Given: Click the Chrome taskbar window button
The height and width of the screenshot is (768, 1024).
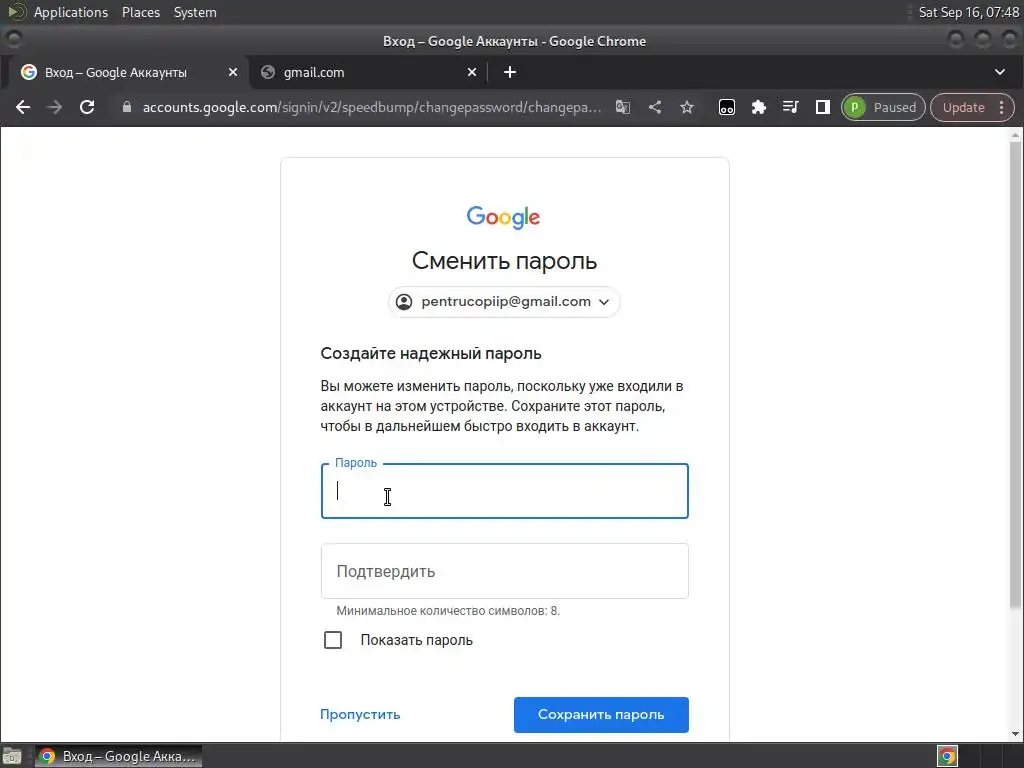Looking at the screenshot, I should pos(118,756).
